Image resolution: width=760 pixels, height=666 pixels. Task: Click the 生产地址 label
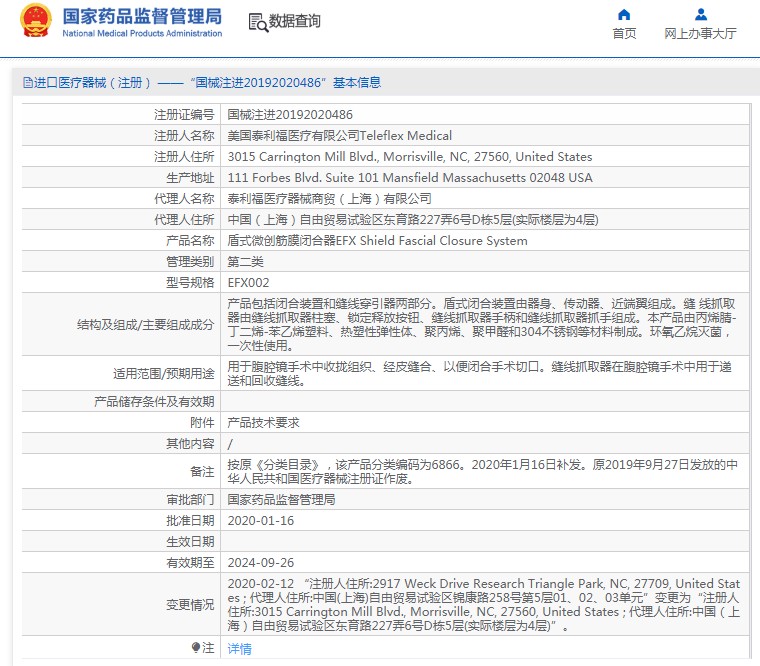(190, 178)
